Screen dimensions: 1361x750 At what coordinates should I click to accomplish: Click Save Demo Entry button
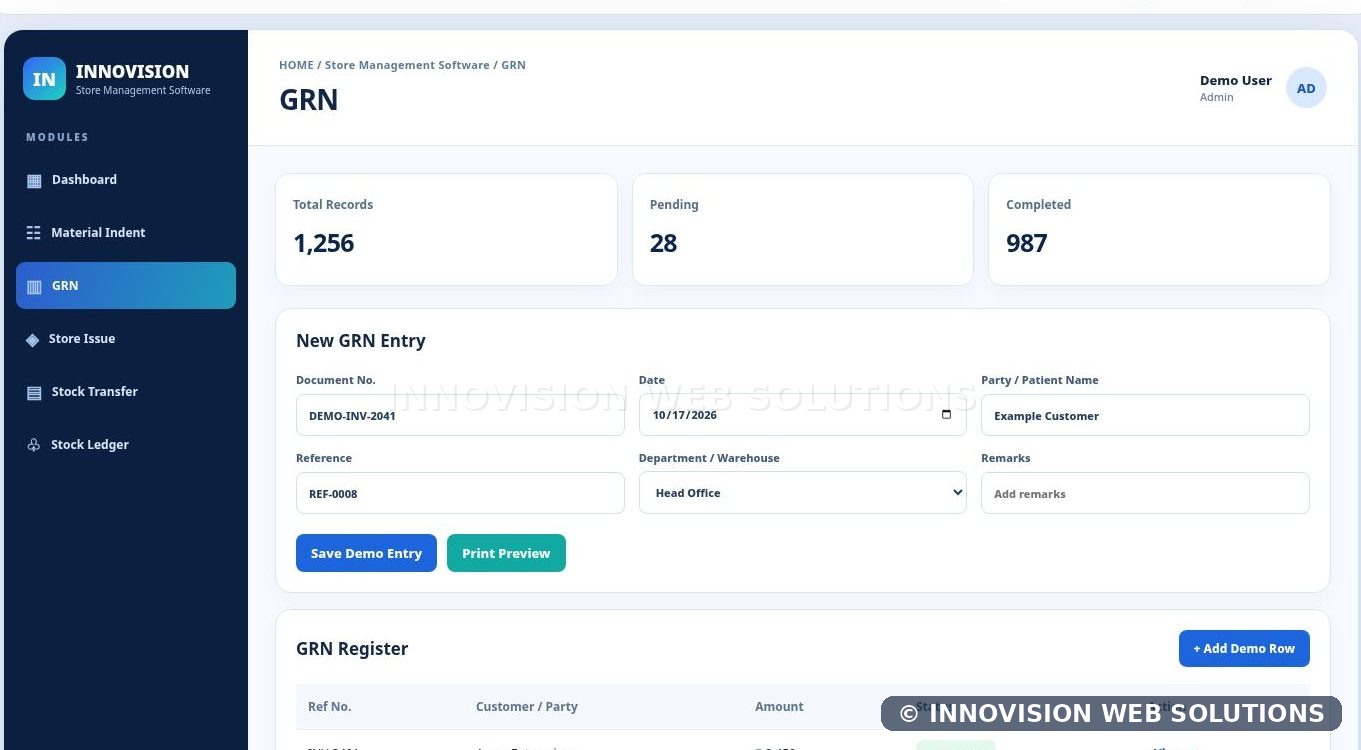pos(366,553)
